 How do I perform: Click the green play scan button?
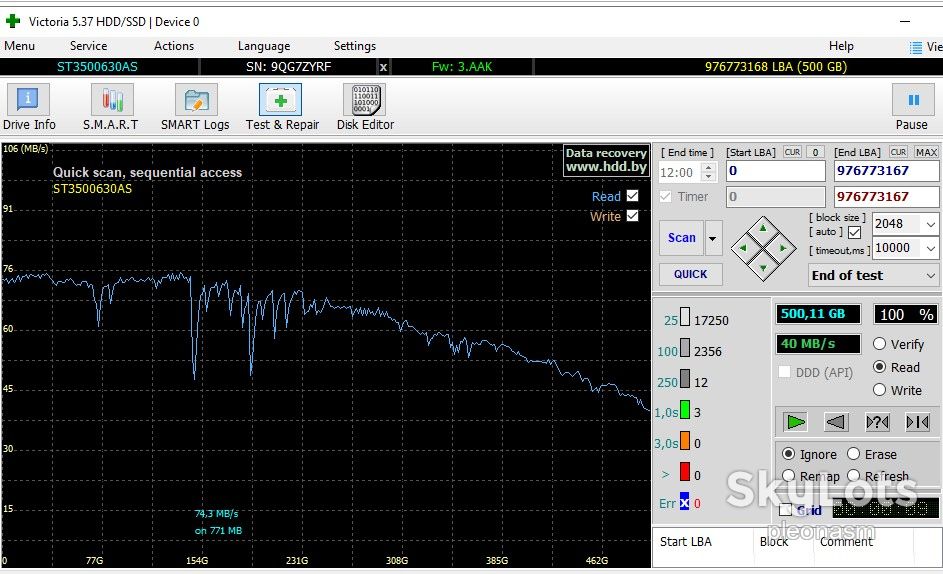795,422
